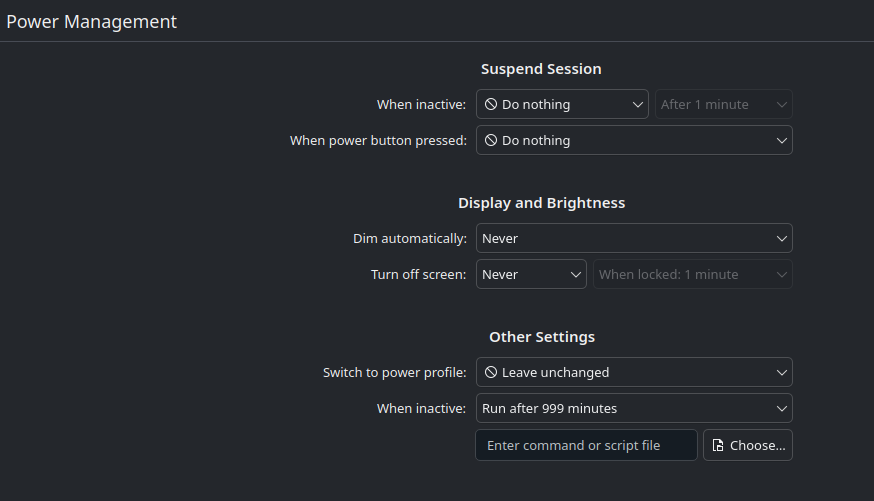Click the file icon on the Choose button
Viewport: 874px width, 501px height.
coord(718,446)
